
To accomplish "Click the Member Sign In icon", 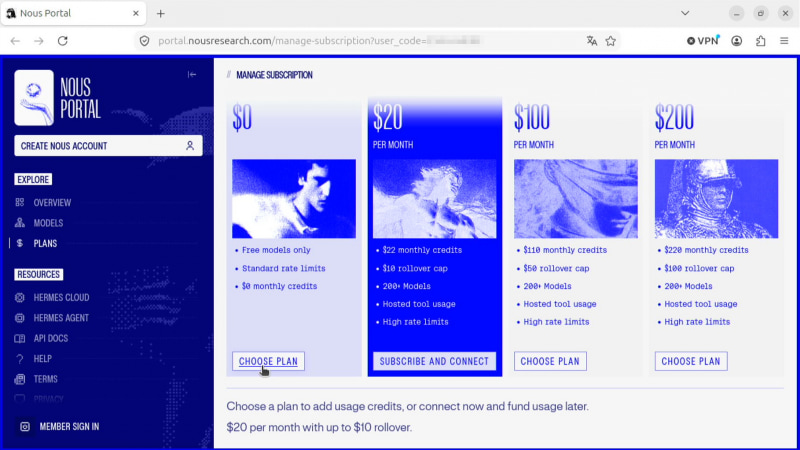I will coord(24,427).
